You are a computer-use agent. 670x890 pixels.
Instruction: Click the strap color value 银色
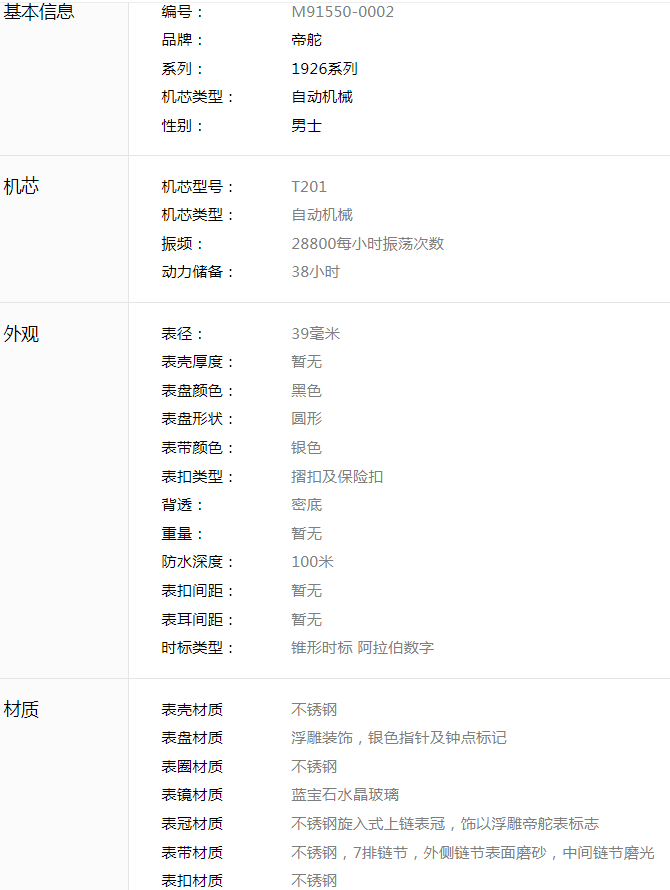coord(307,448)
